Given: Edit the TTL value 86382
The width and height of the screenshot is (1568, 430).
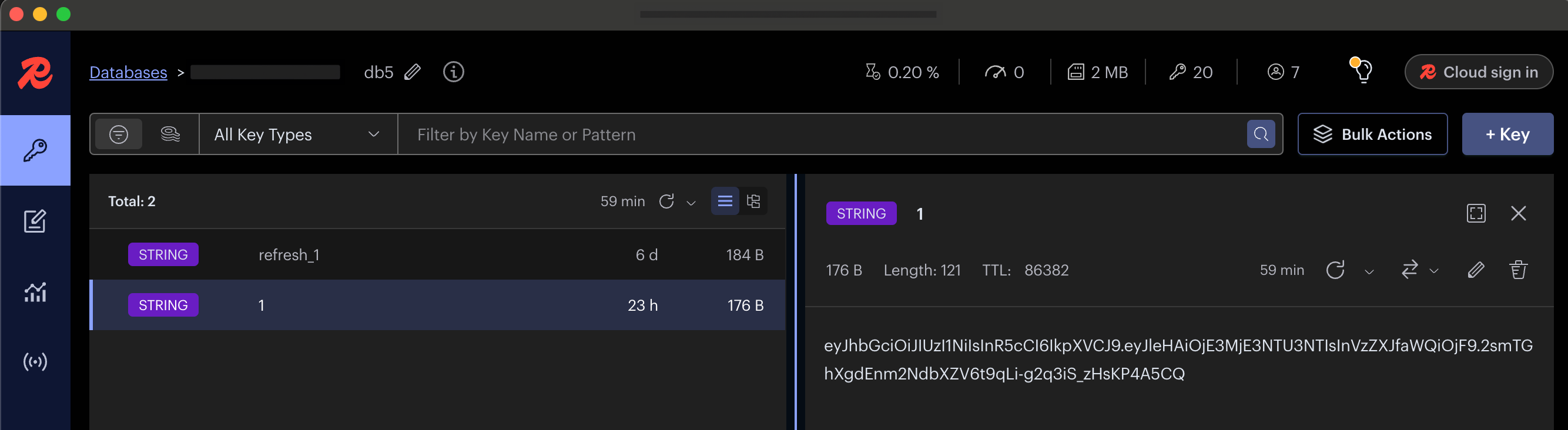Looking at the screenshot, I should [x=1046, y=270].
